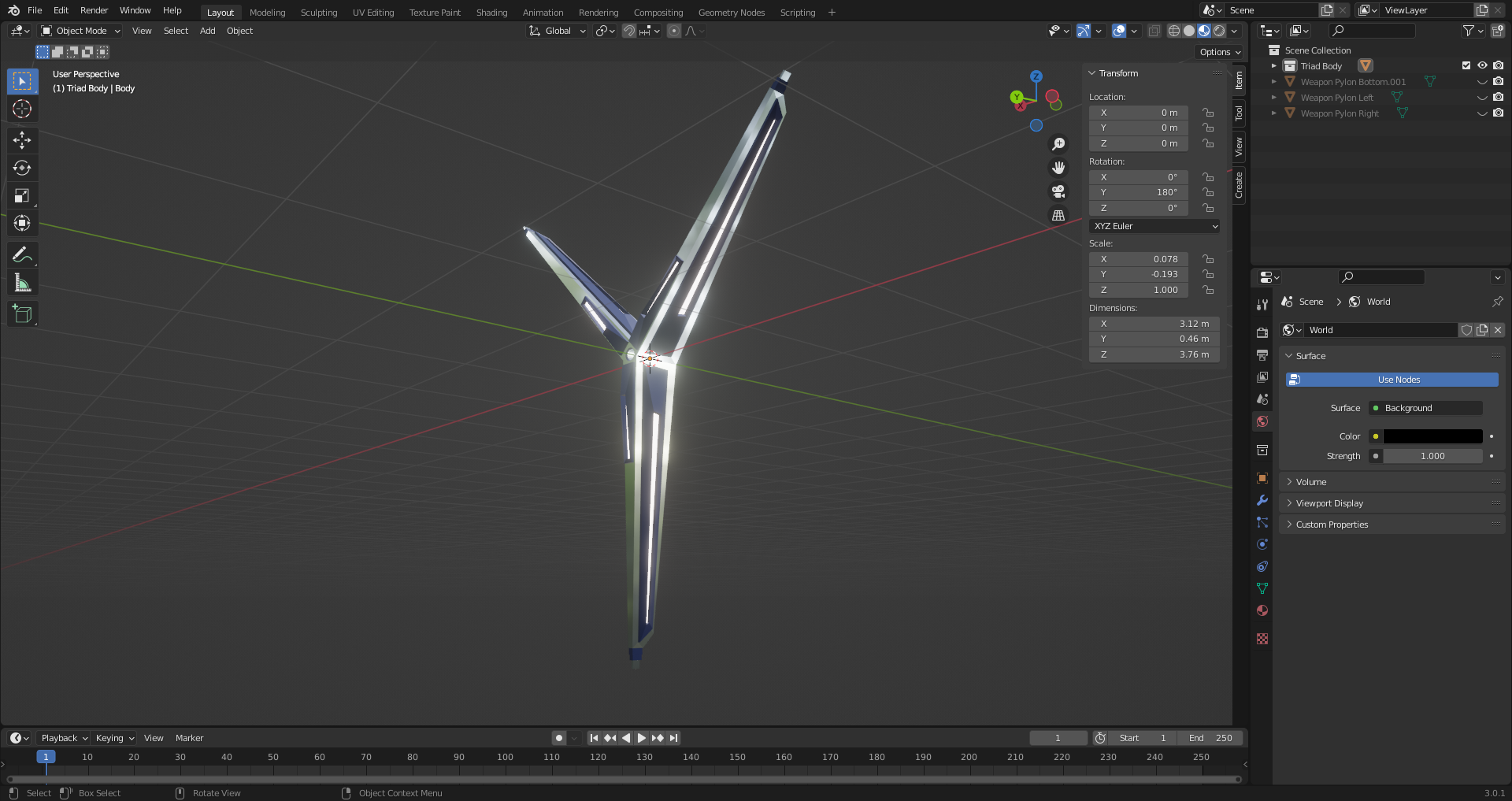Image resolution: width=1512 pixels, height=801 pixels.
Task: Open the XYZ Euler rotation mode dropdown
Action: (1154, 226)
